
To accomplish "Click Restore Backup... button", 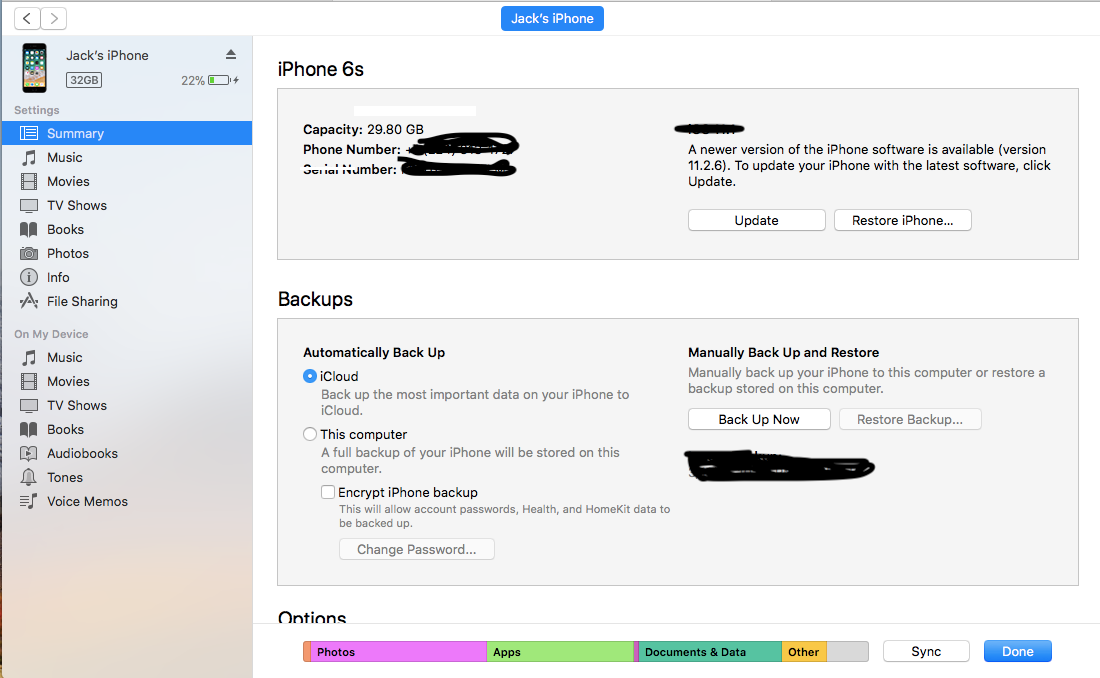I will (x=910, y=419).
